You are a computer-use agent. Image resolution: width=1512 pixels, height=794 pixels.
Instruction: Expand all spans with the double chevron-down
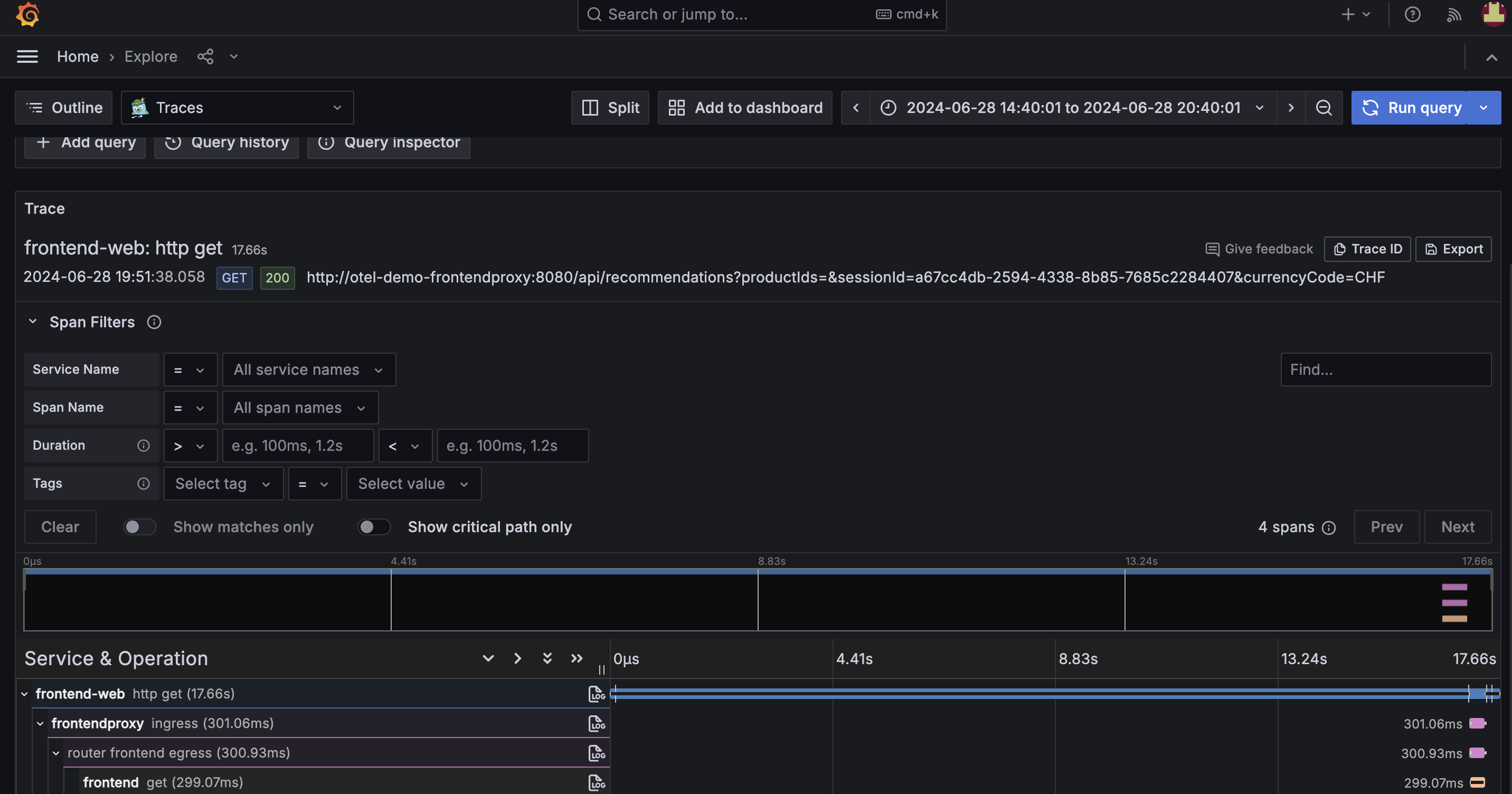(x=547, y=658)
